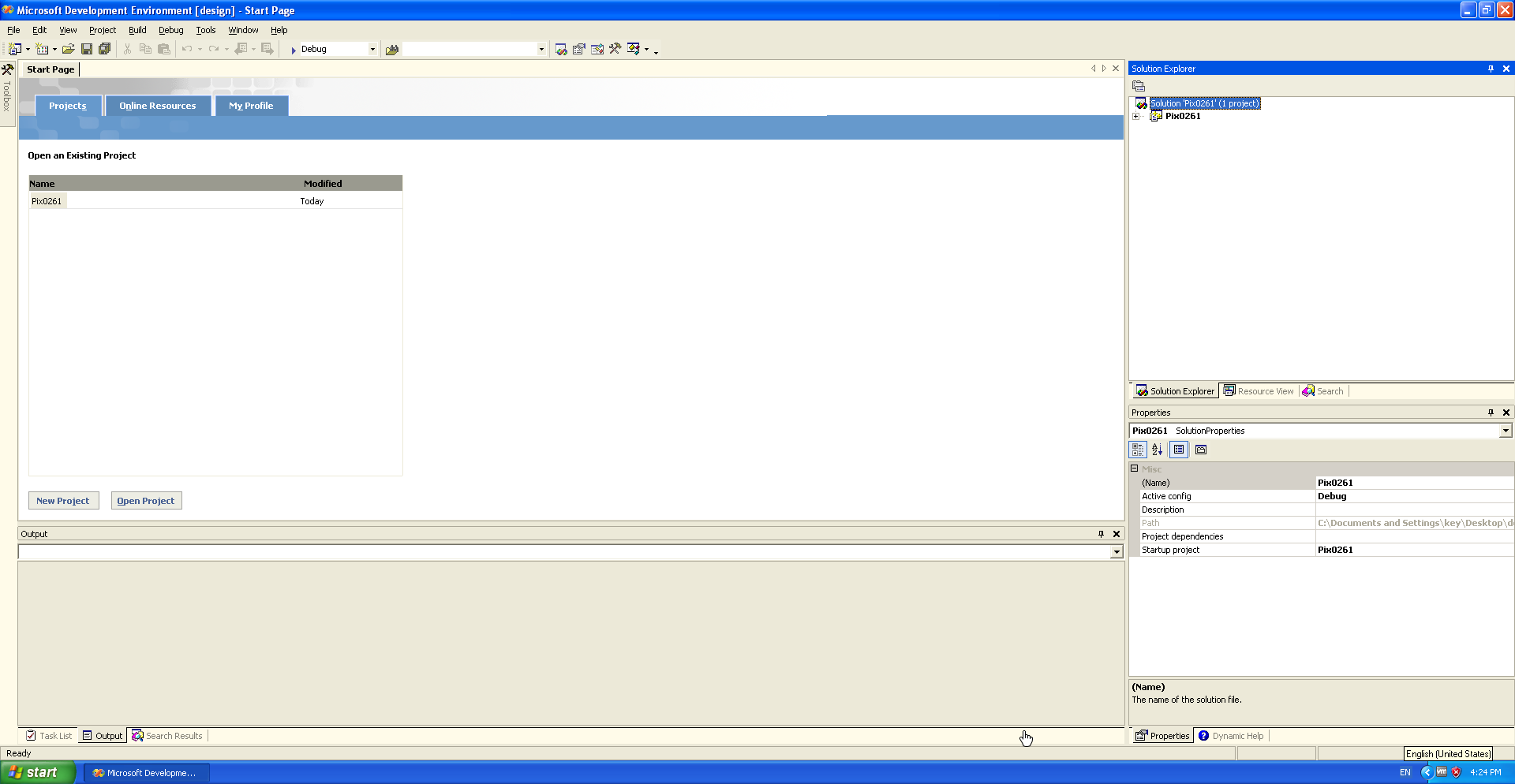Click the Add New Item toolbar icon

[x=42, y=49]
